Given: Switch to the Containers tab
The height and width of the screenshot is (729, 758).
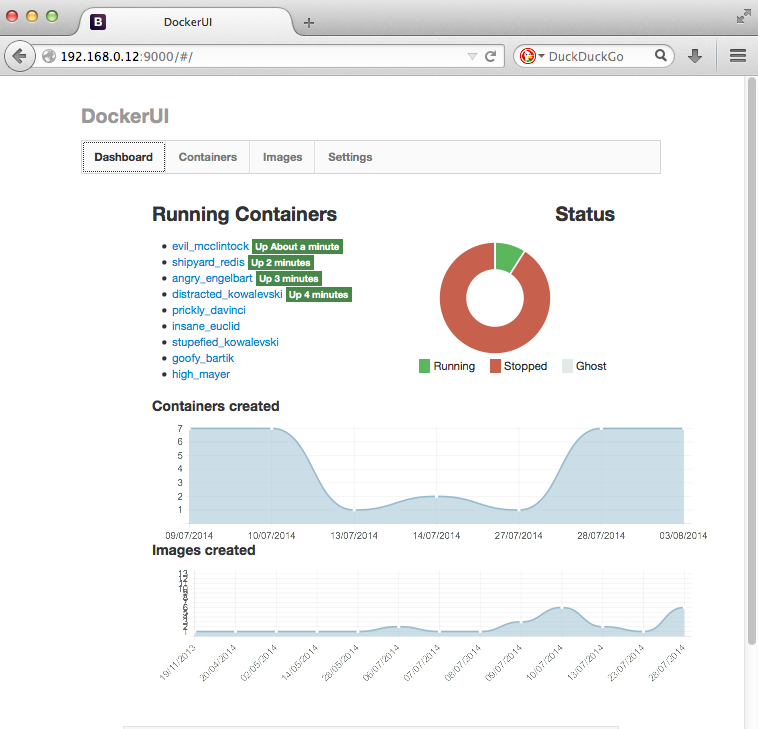Looking at the screenshot, I should (x=208, y=157).
